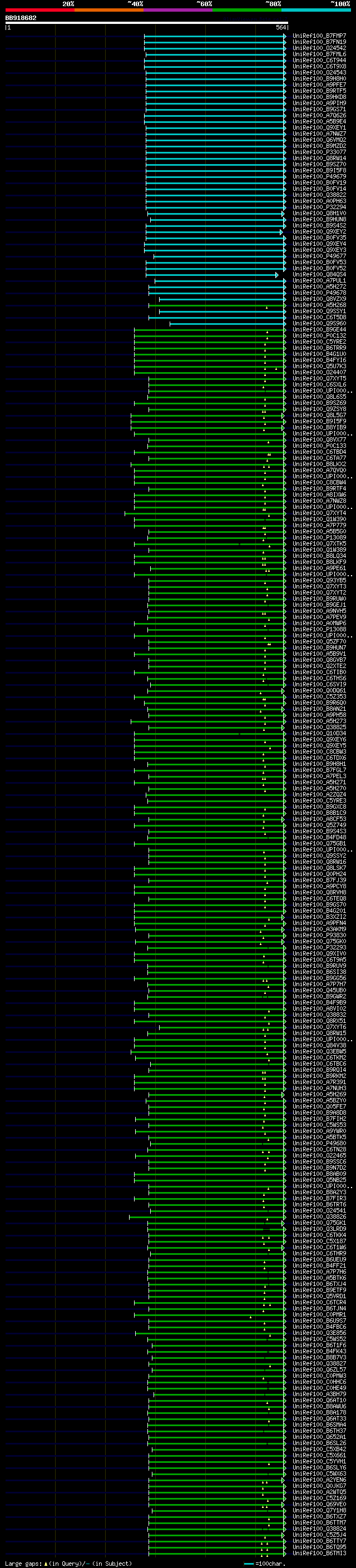Select the UniRef100_Q6VMQ2 label
This screenshot has height=1568, width=356.
pos(319,140)
